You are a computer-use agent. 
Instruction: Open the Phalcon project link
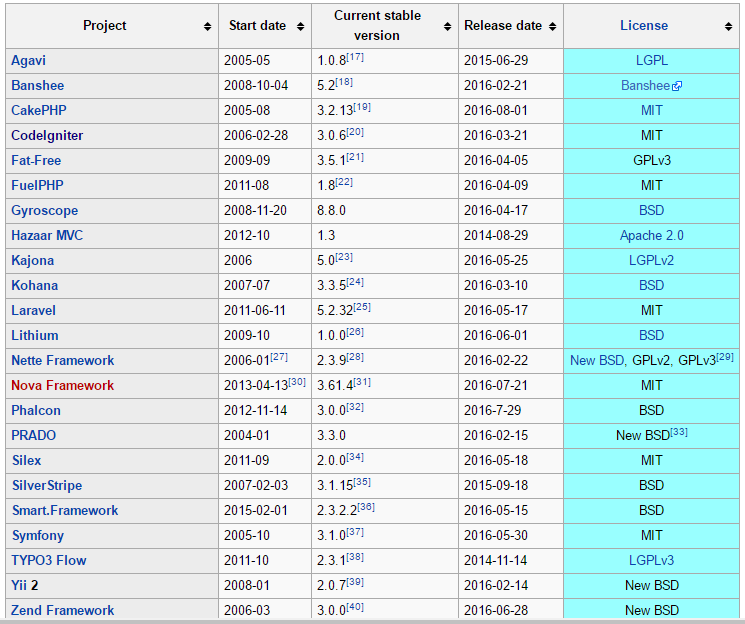(36, 411)
